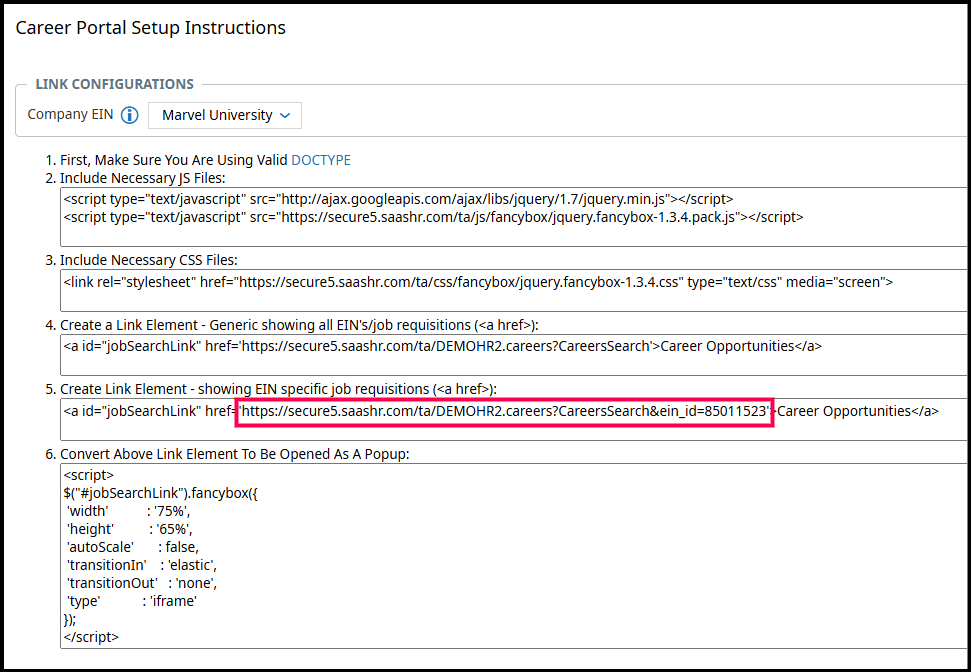Click the 'transitionOut' : 'none' line
The width and height of the screenshot is (971, 672).
141,583
